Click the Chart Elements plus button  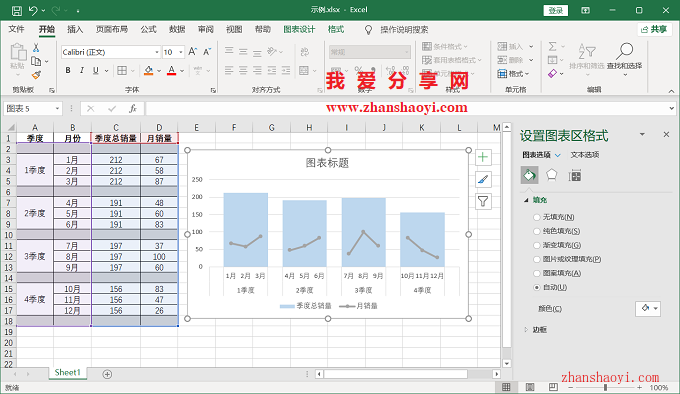(483, 157)
